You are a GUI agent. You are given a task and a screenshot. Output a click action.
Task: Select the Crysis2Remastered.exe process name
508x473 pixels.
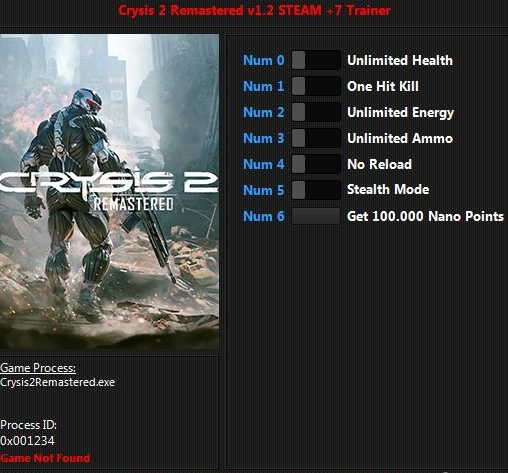click(x=57, y=382)
